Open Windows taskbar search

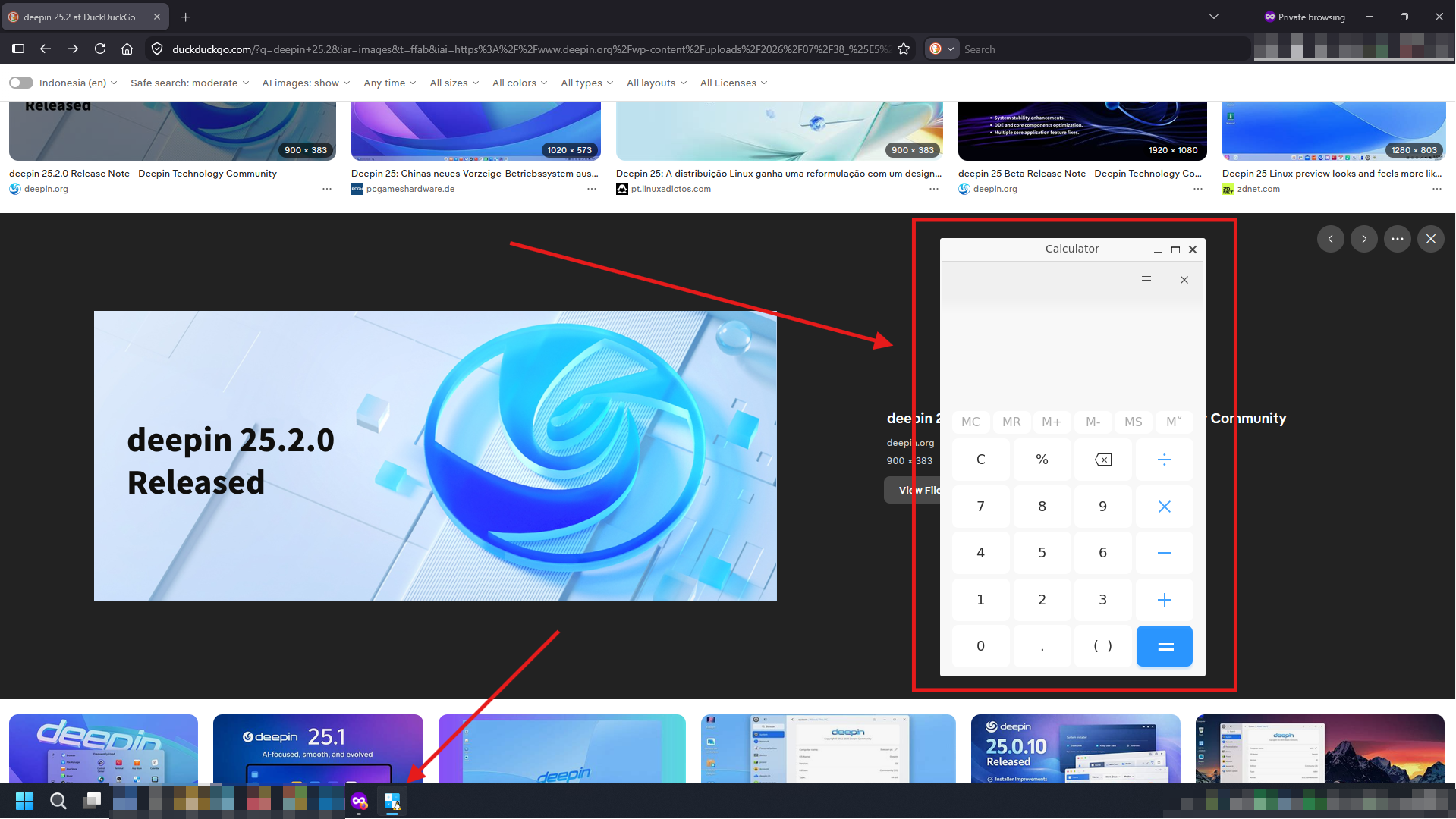[58, 801]
